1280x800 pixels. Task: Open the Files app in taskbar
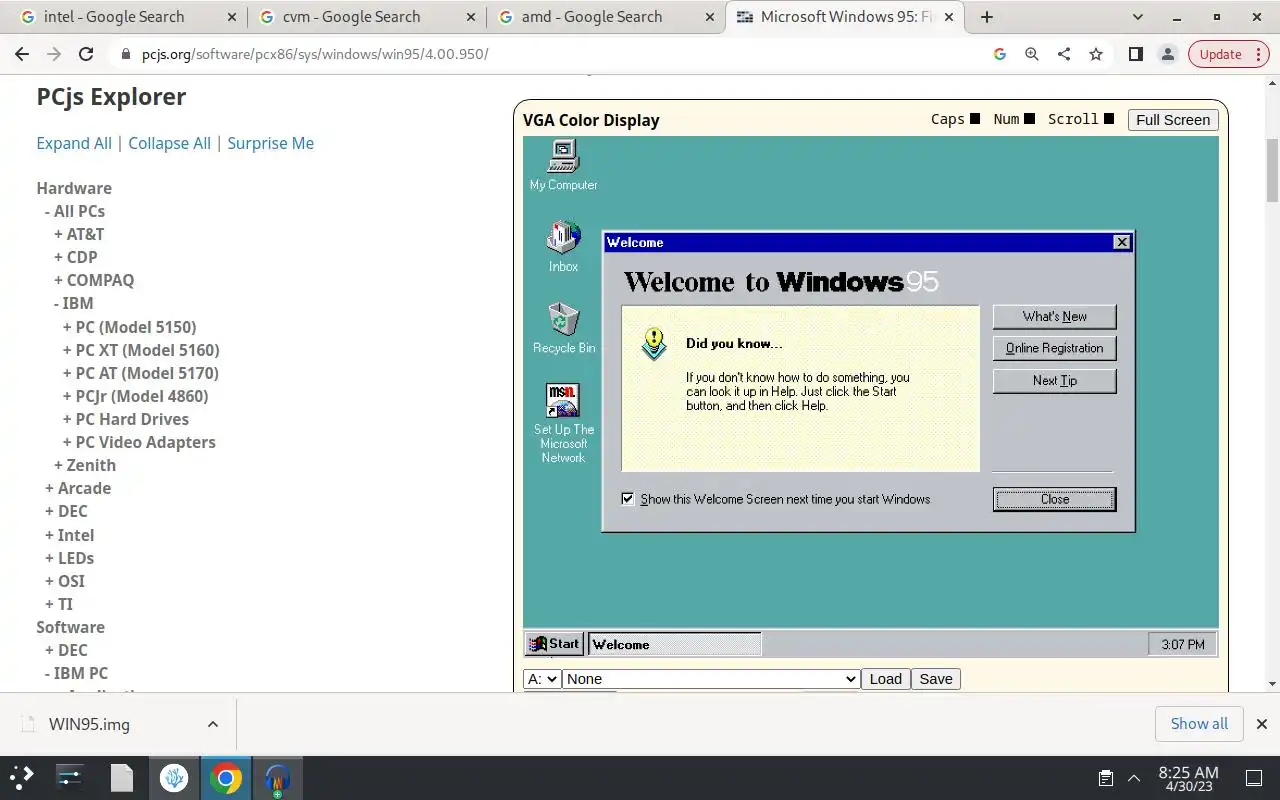pos(122,778)
